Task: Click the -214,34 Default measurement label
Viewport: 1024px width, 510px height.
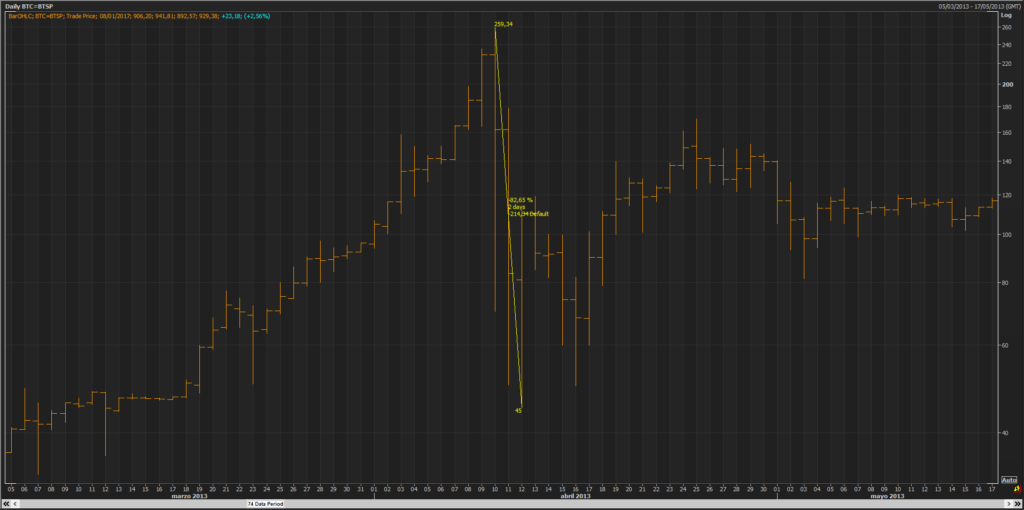Action: click(528, 214)
